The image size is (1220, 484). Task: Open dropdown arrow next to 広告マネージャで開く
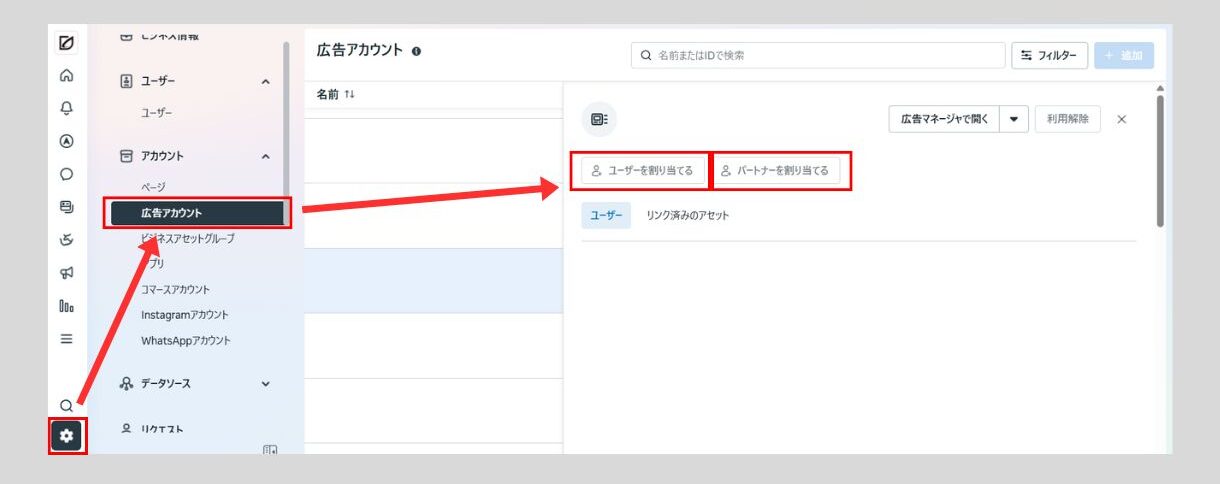coord(1014,119)
